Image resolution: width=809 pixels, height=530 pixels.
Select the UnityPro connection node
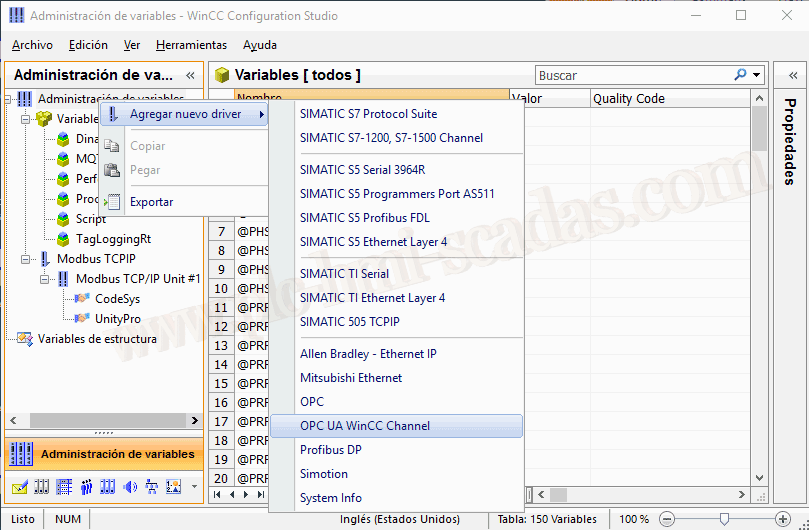(117, 318)
